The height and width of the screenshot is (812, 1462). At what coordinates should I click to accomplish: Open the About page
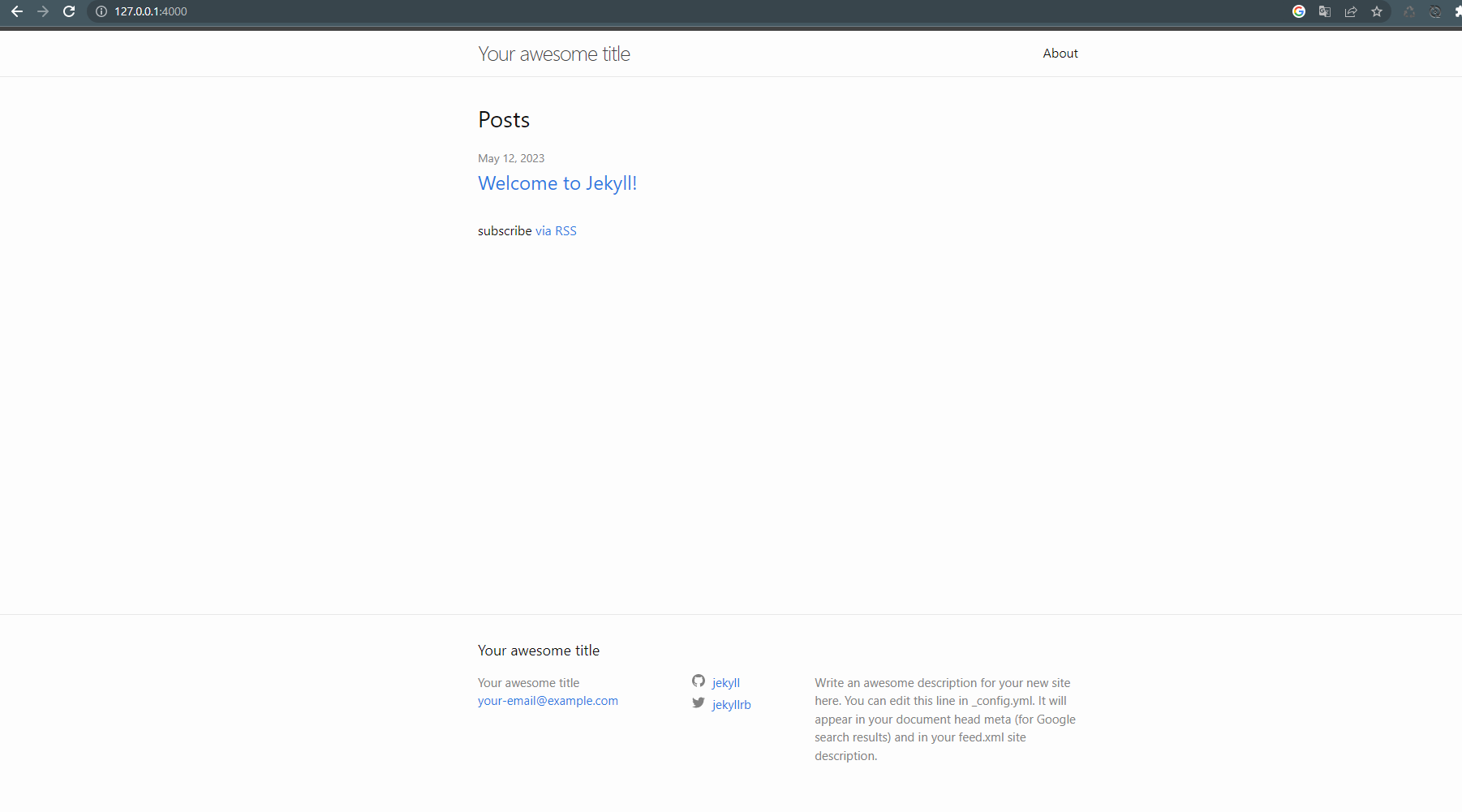pos(1060,54)
